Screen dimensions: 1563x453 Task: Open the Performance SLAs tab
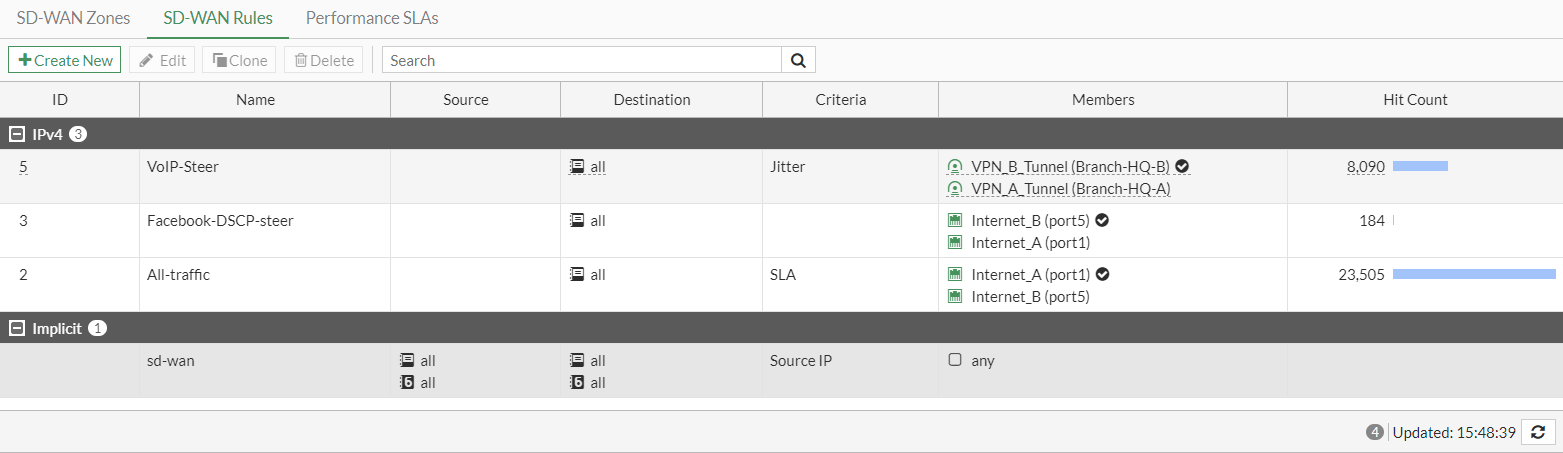pos(372,18)
